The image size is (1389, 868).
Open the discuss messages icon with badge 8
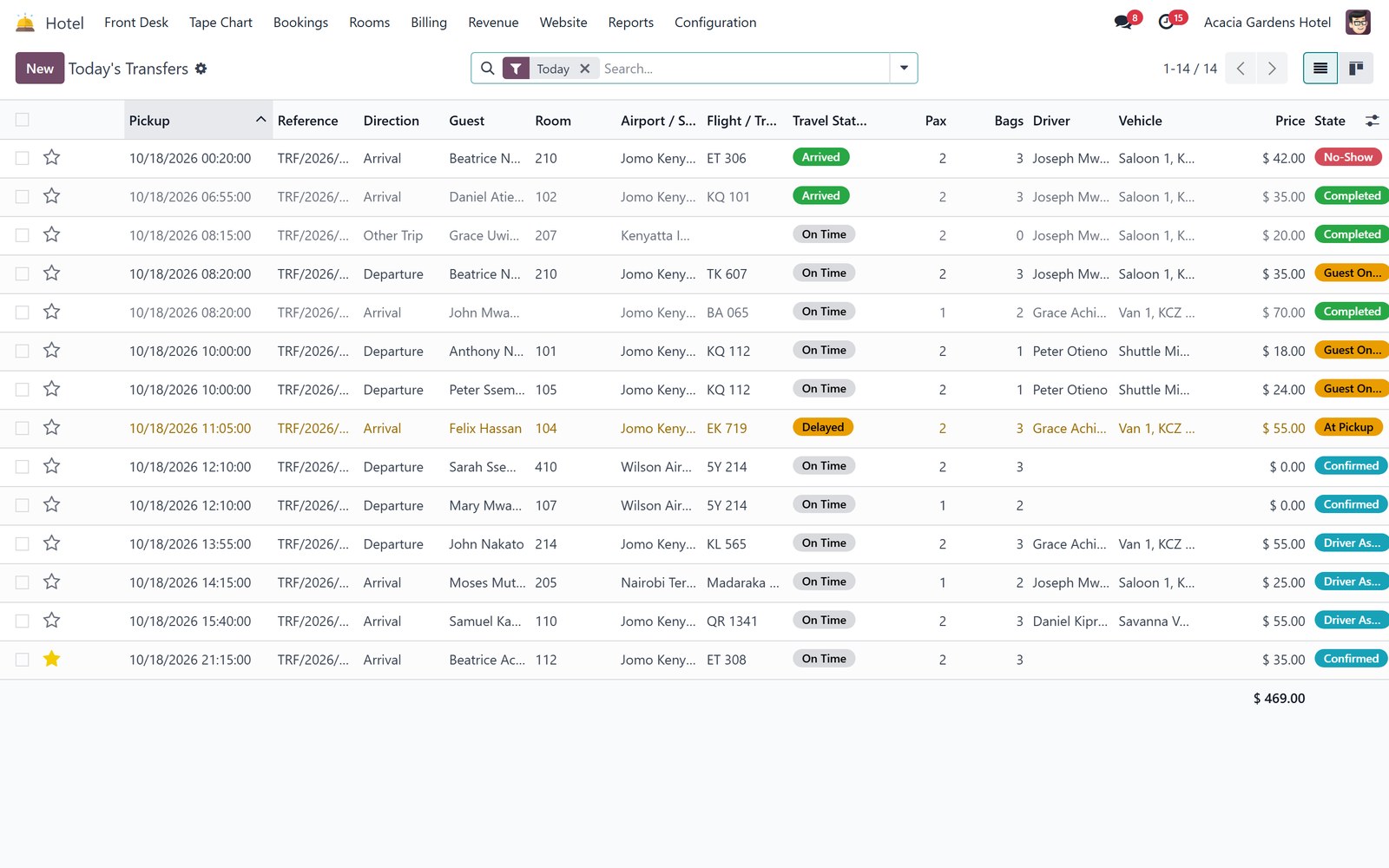click(1124, 23)
